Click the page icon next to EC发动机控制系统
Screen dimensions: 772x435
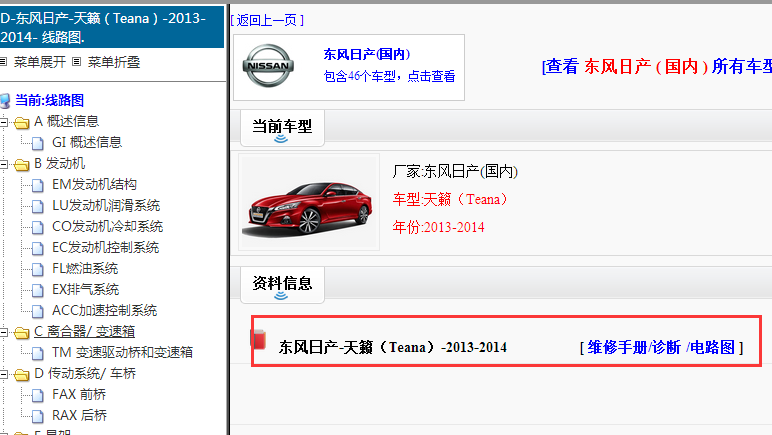pyautogui.click(x=38, y=248)
